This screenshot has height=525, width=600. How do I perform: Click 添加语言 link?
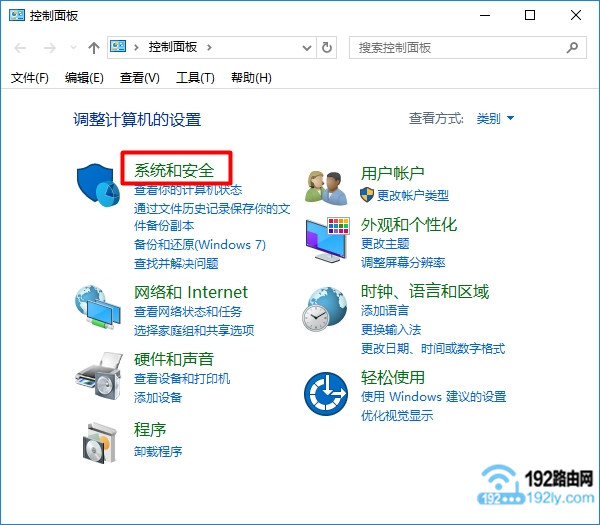(385, 310)
